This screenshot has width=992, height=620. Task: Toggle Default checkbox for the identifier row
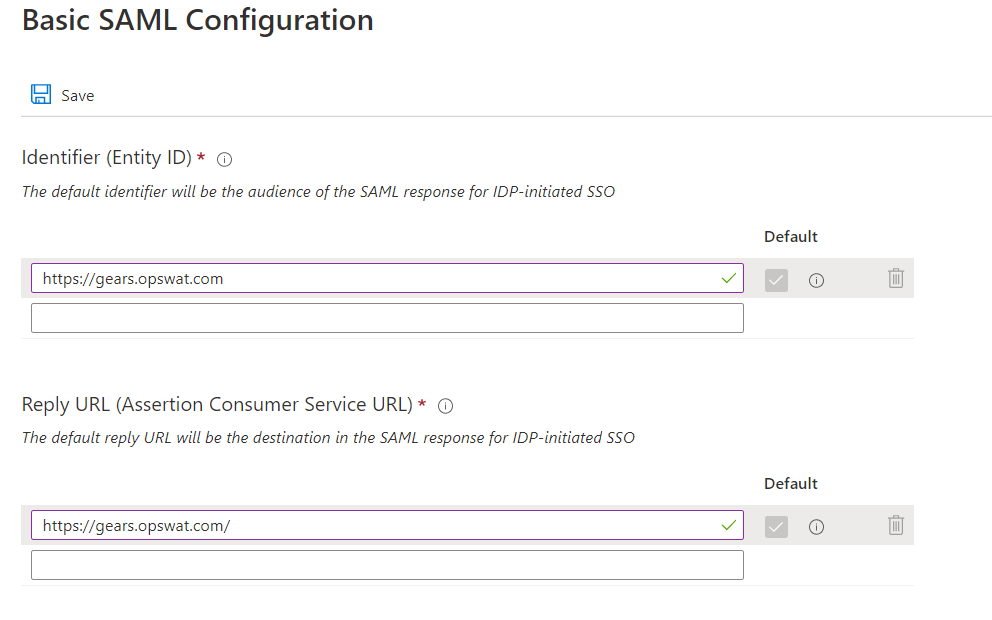776,280
